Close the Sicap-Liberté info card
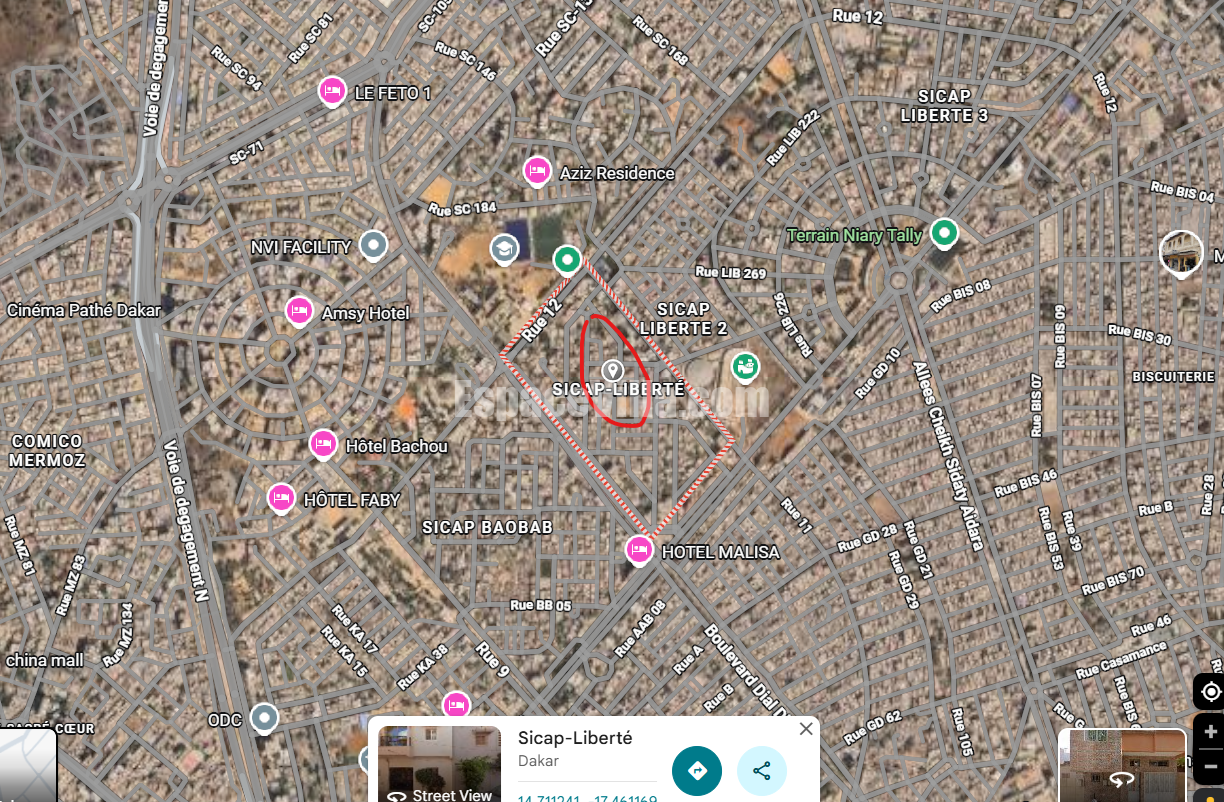Screen dimensions: 1224x802 [806, 729]
